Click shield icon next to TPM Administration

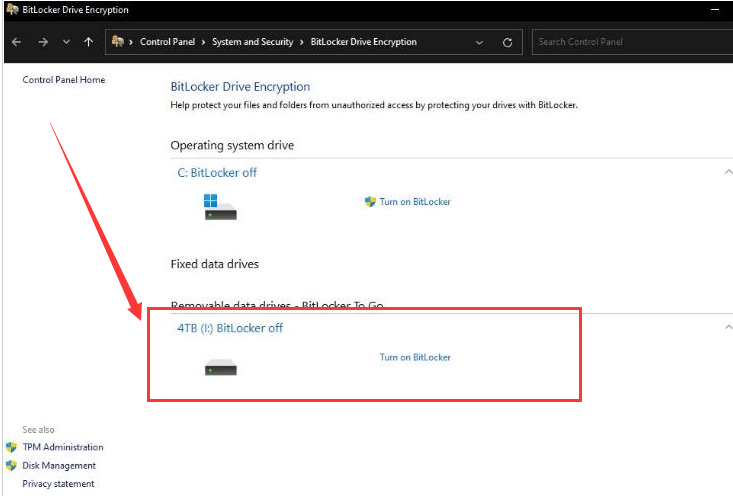point(11,447)
